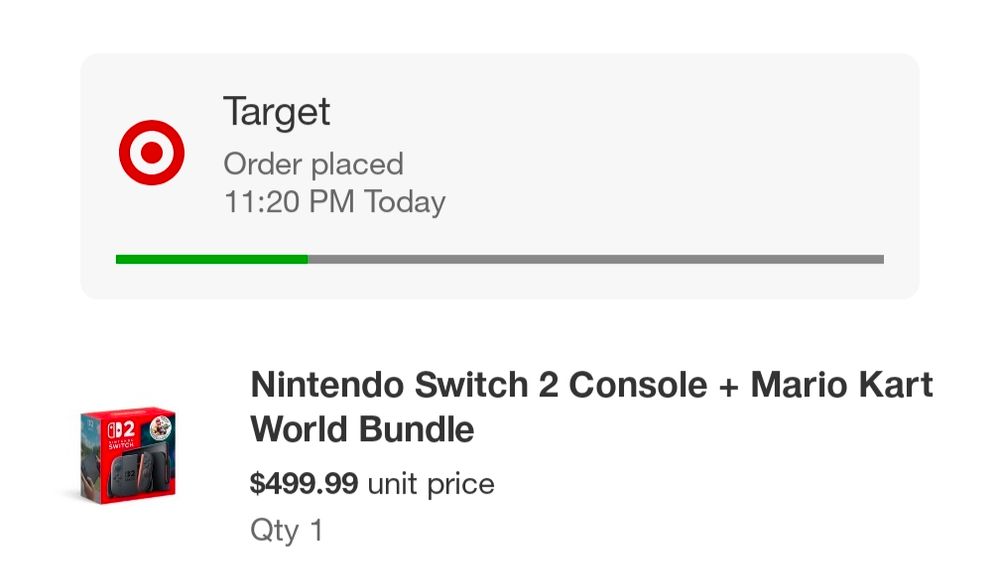Click the gray remaining progress segment
The height and width of the screenshot is (564, 1000).
(595, 259)
